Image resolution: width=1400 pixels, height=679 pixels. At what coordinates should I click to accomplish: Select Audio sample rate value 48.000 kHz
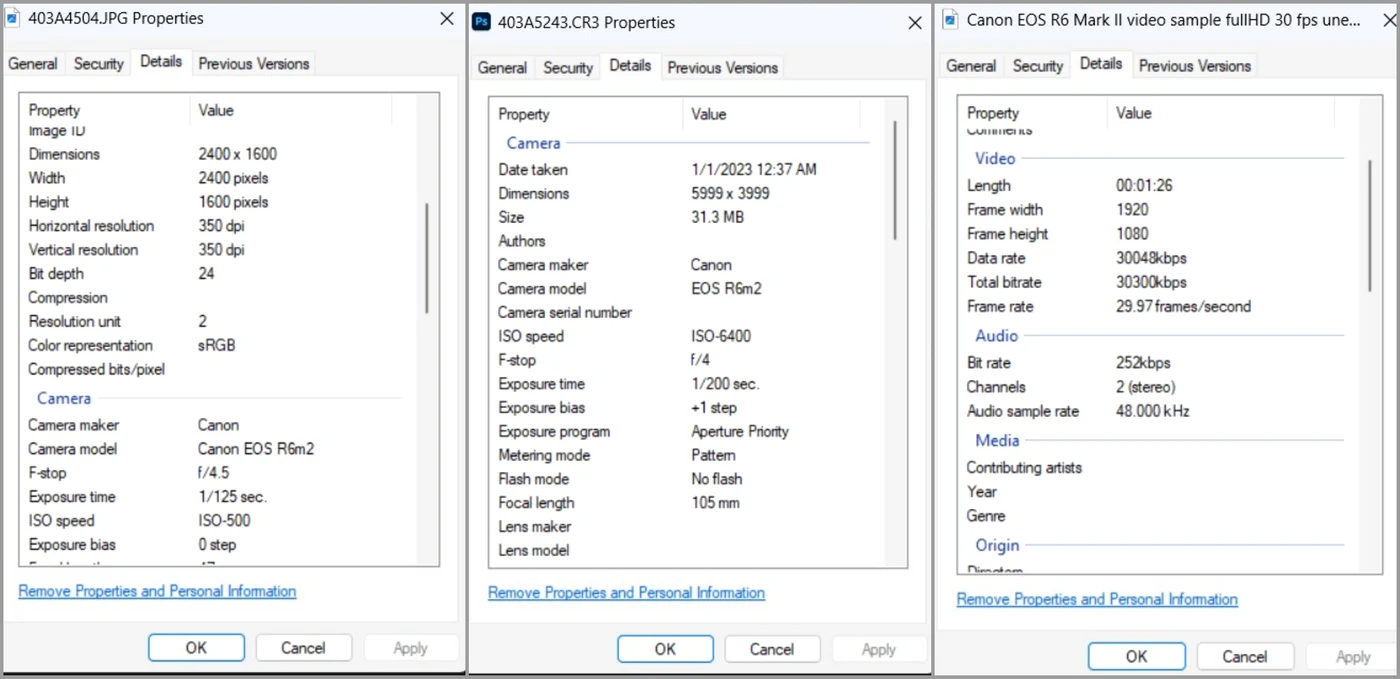tap(1153, 411)
